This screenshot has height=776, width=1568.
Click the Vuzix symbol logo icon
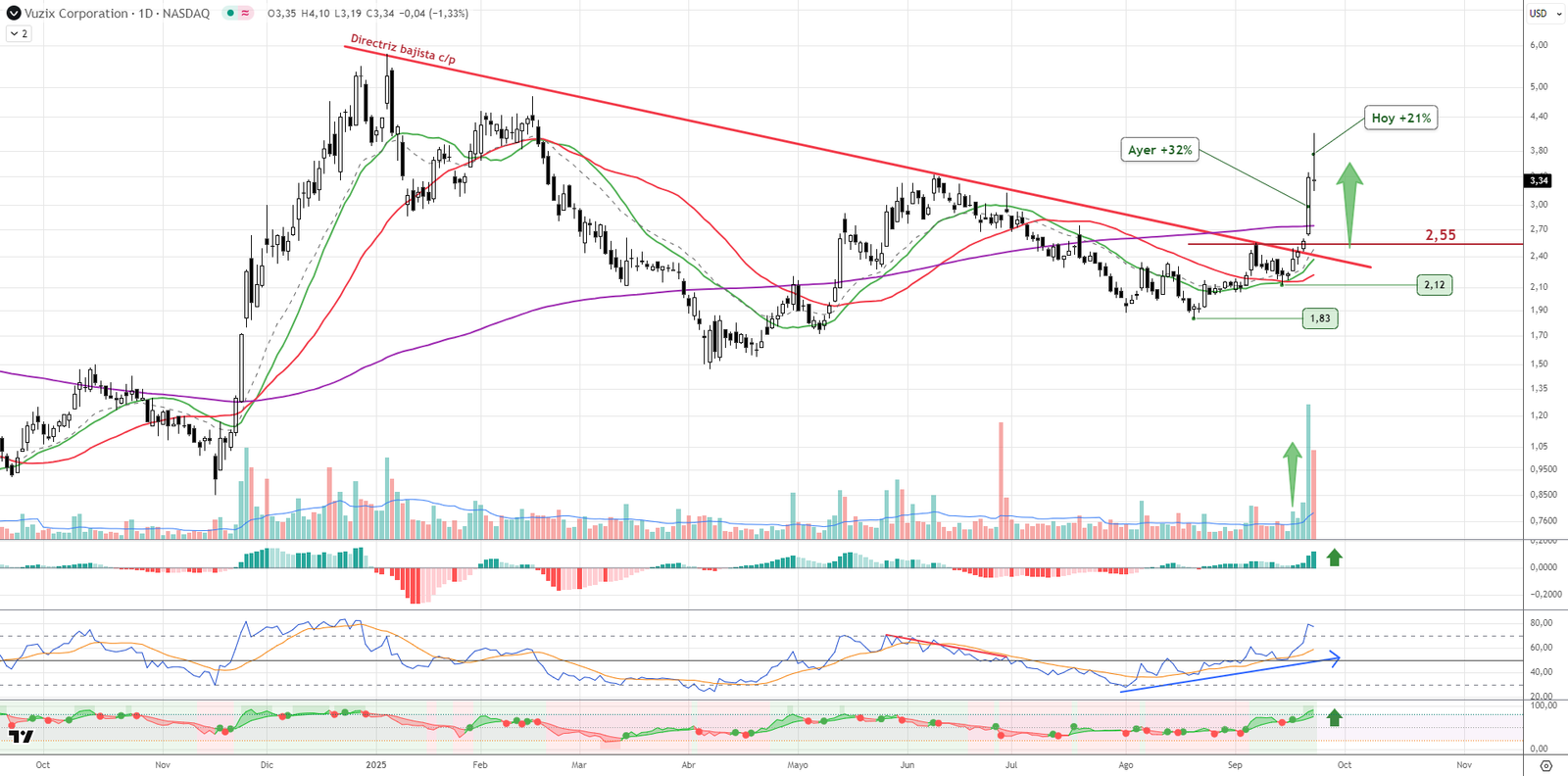coord(14,14)
